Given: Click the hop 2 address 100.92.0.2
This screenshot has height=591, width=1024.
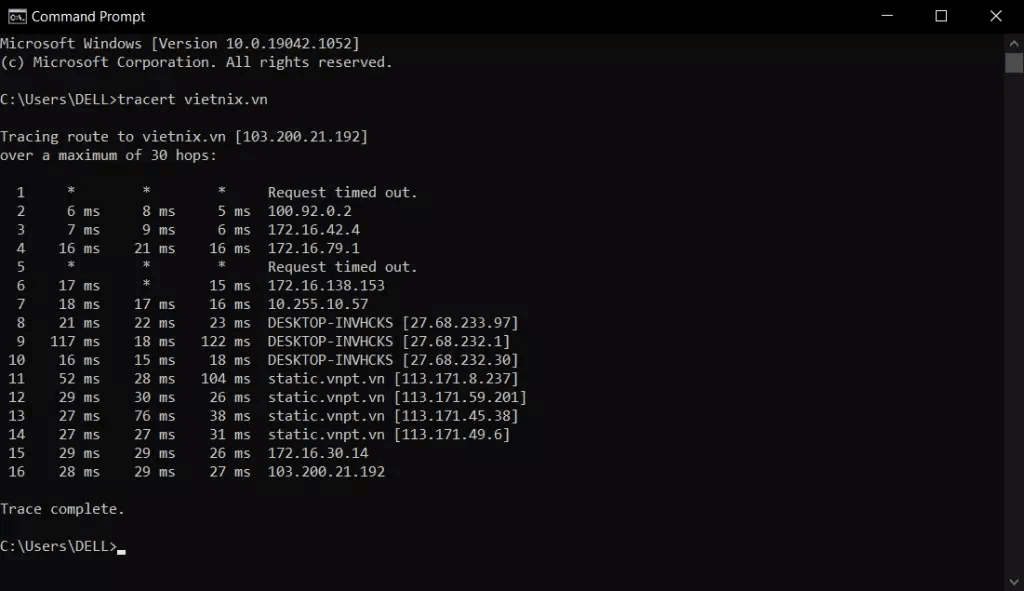Looking at the screenshot, I should point(310,211).
